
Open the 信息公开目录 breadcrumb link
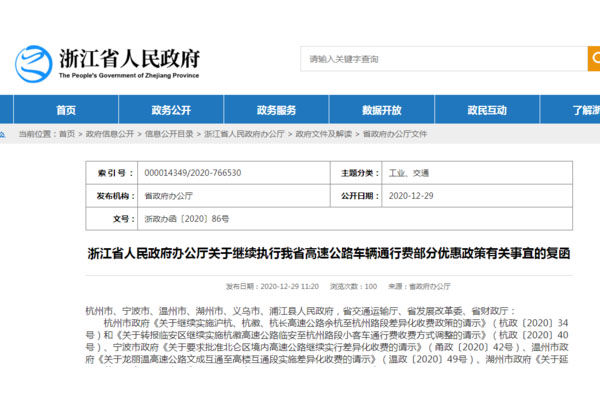[x=169, y=133]
